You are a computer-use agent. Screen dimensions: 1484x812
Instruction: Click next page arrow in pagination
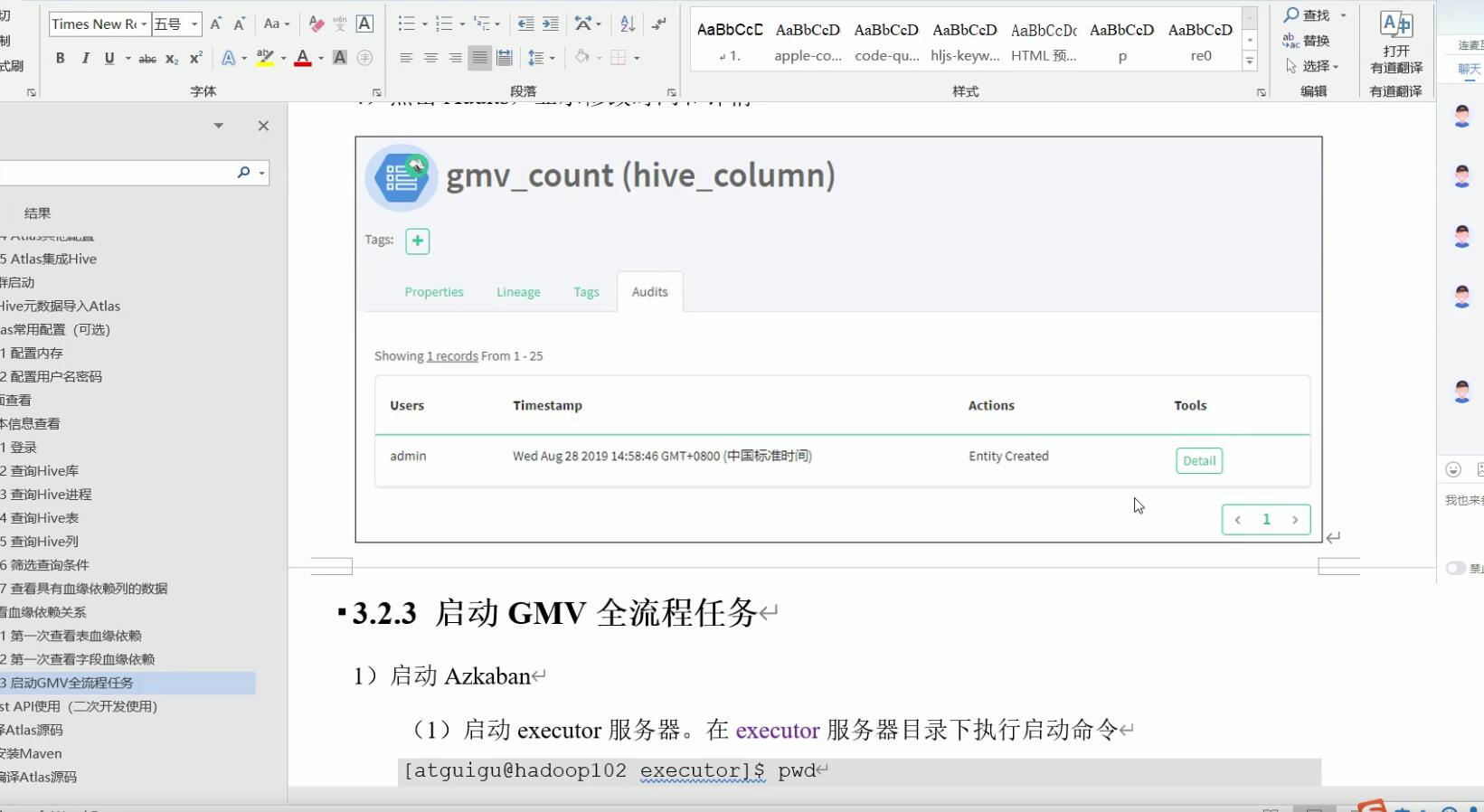click(1295, 520)
